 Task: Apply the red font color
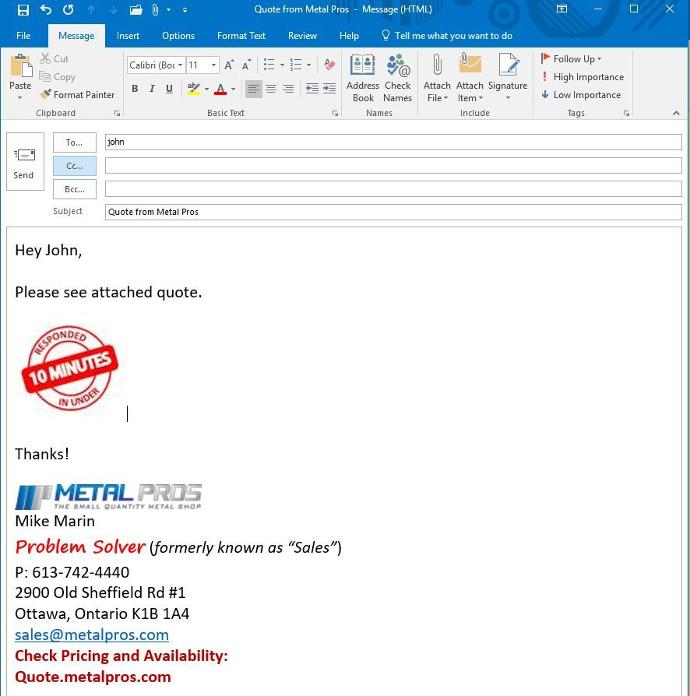[x=220, y=89]
